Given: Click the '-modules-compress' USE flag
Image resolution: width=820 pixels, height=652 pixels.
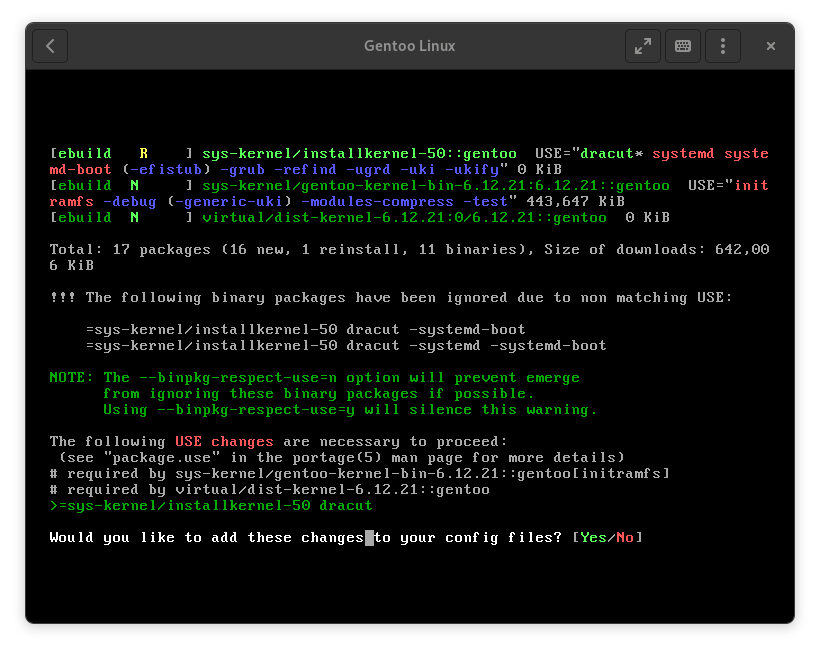Looking at the screenshot, I should coord(377,201).
